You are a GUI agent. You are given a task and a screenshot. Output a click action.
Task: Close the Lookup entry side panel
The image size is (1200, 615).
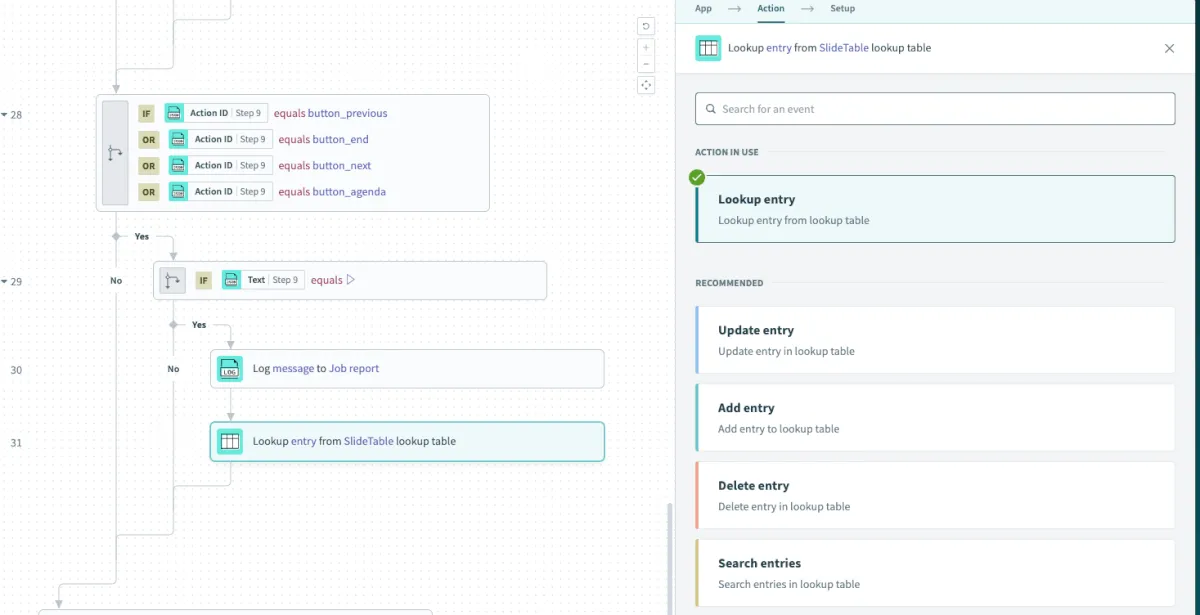pos(1169,48)
